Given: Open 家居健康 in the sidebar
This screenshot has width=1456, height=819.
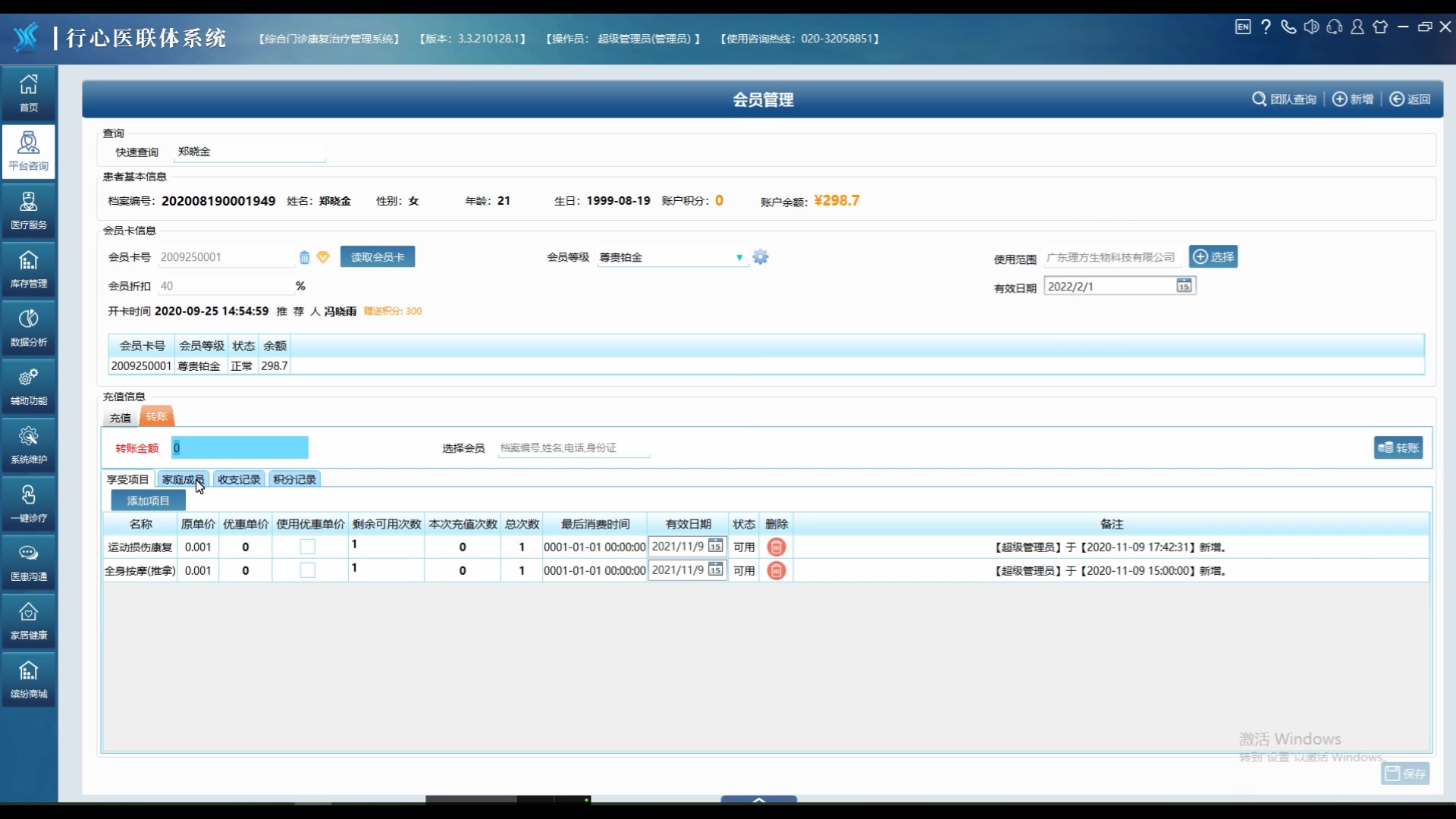Looking at the screenshot, I should [x=29, y=620].
